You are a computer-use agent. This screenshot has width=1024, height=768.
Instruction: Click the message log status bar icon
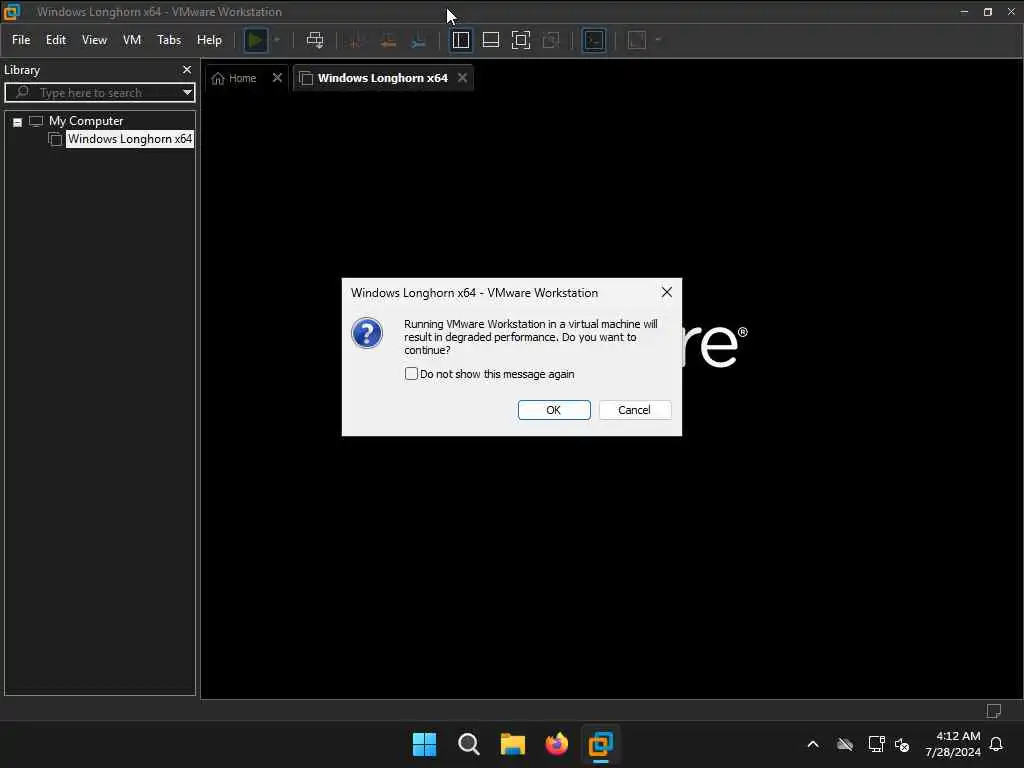click(994, 711)
